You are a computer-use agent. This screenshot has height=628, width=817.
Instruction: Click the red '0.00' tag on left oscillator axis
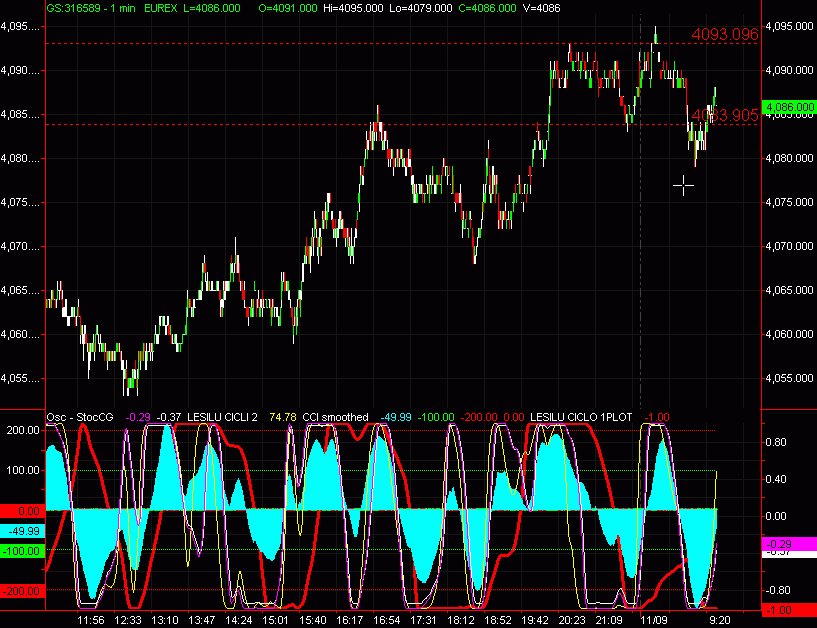pos(22,511)
